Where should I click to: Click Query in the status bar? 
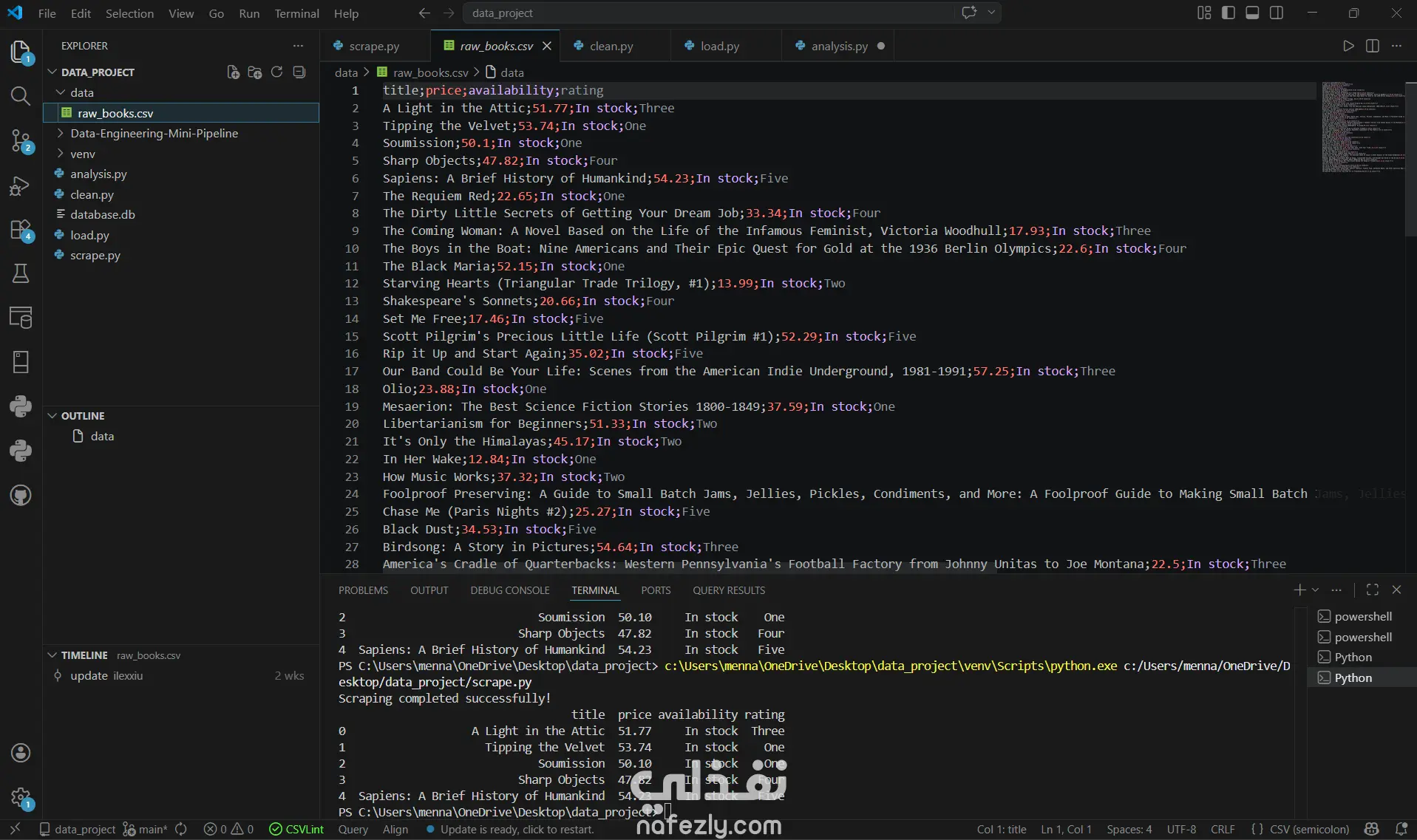pos(353,829)
